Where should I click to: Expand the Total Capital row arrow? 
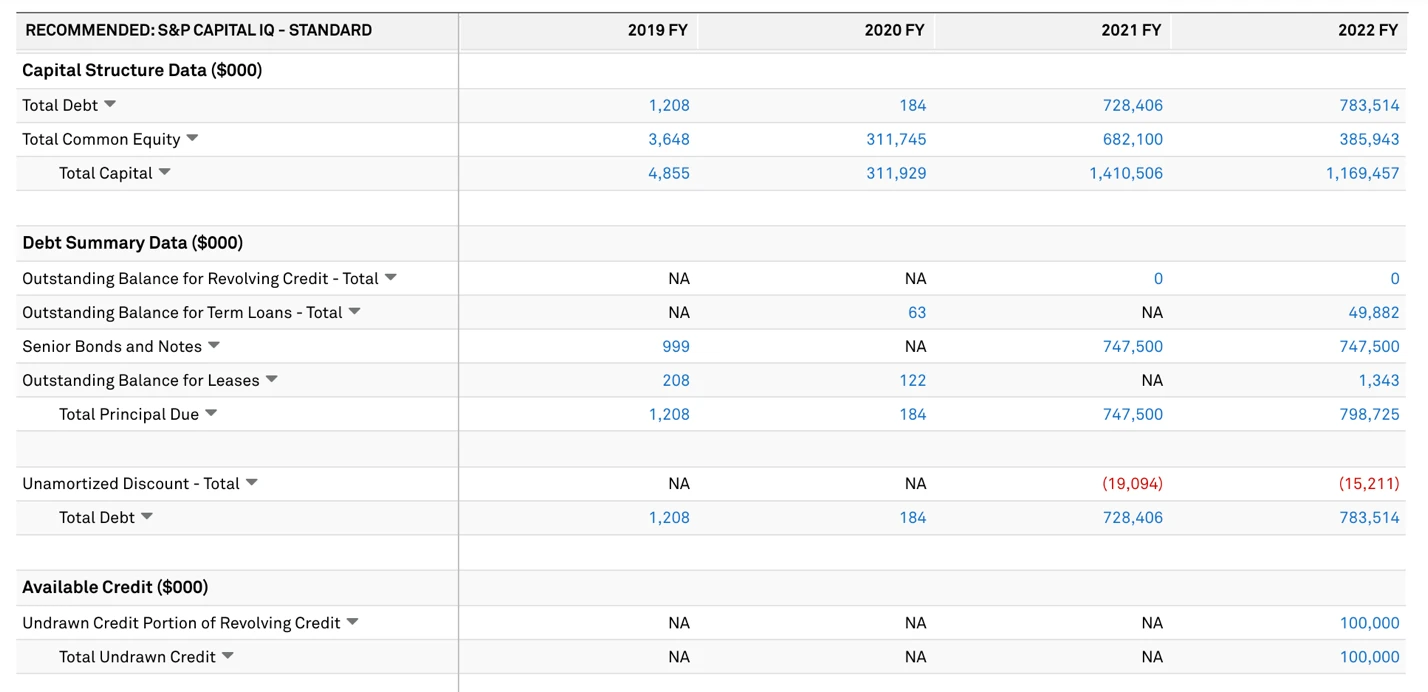tap(164, 173)
